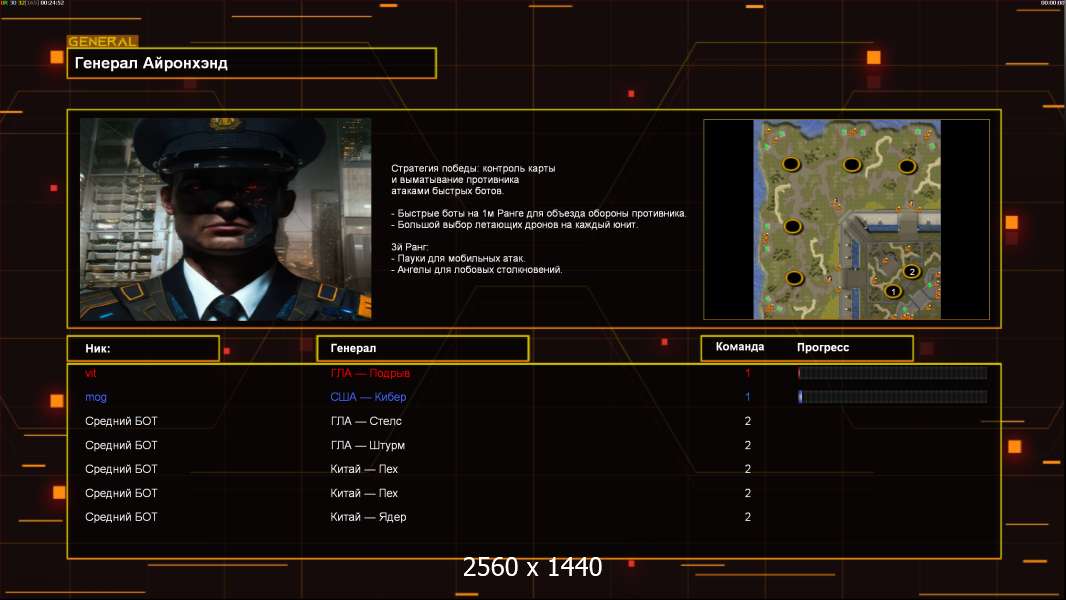
Task: Click the player nickname 'mog'
Action: pos(96,397)
